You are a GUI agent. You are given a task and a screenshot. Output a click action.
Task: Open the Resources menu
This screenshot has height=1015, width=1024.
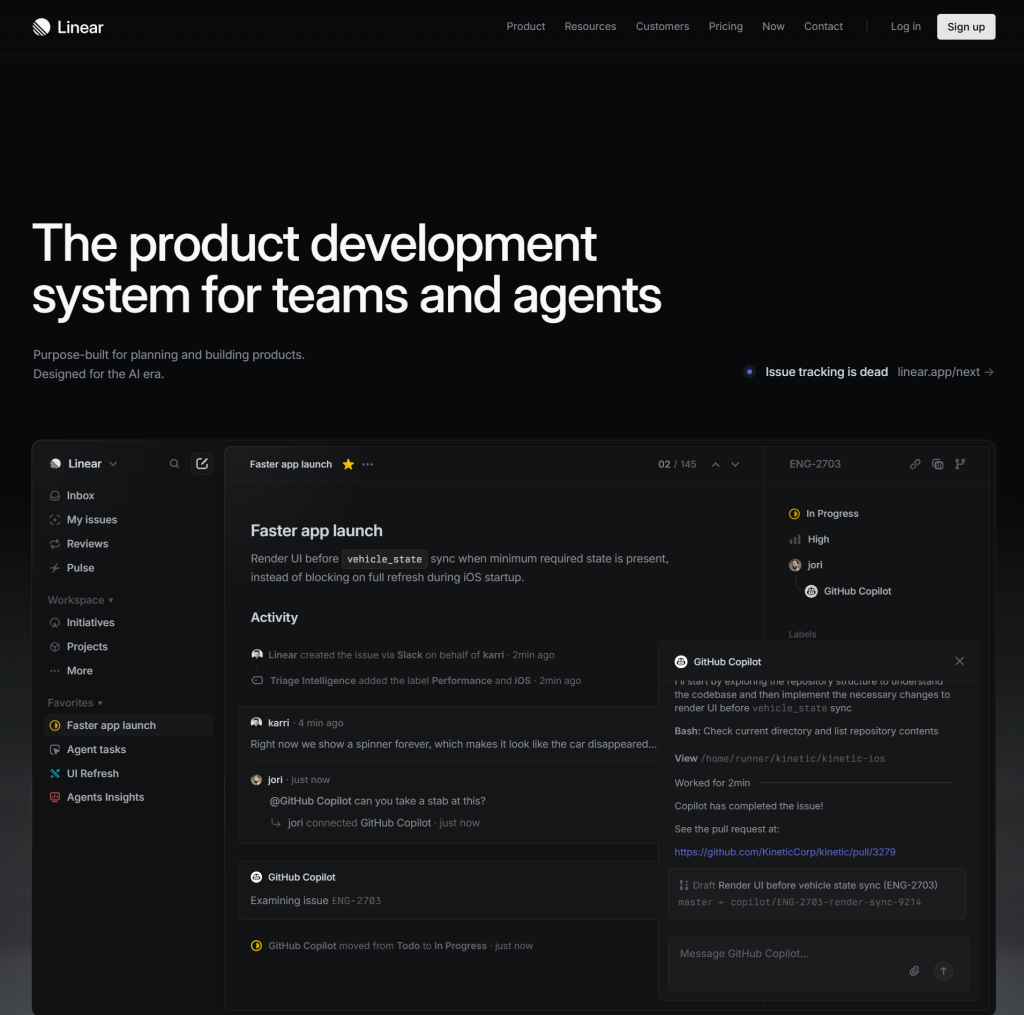click(x=590, y=27)
